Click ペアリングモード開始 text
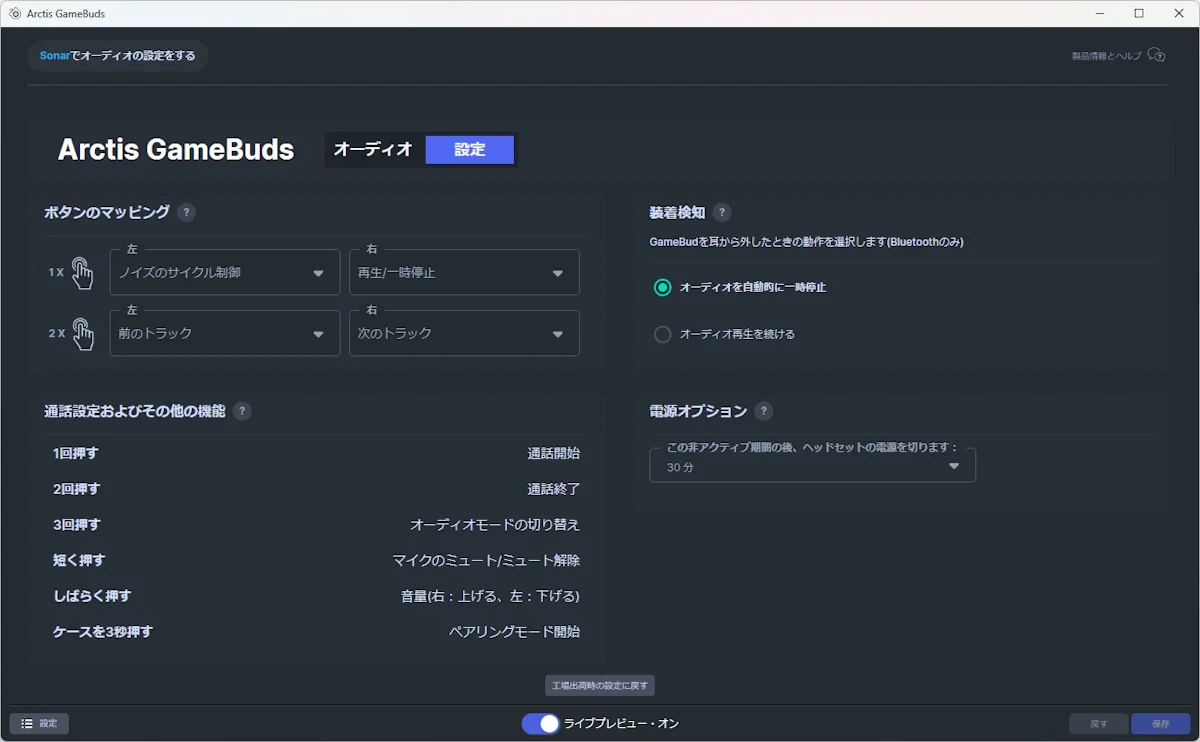1200x742 pixels. (x=514, y=632)
